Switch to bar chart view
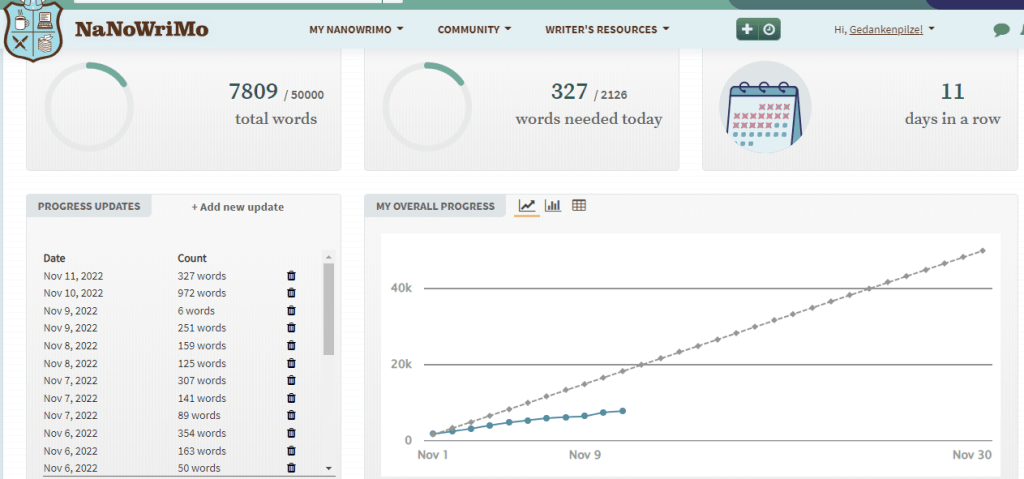 [553, 206]
